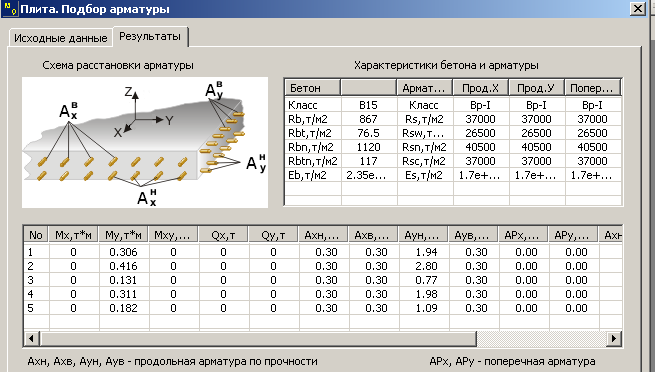Switch to the Исходные данные tab
Screen dimensions: 655x372
61,38
